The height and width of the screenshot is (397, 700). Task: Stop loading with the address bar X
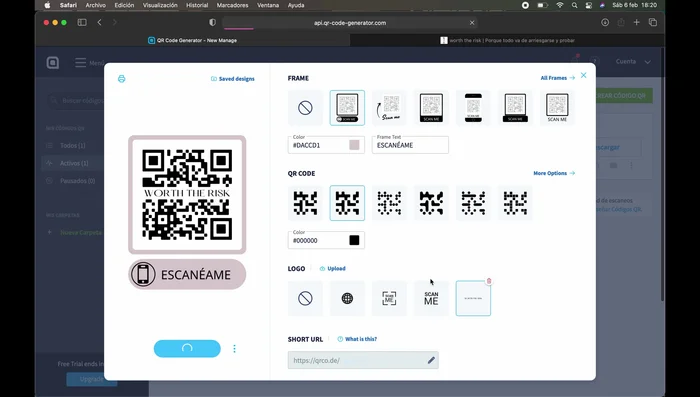[x=472, y=23]
